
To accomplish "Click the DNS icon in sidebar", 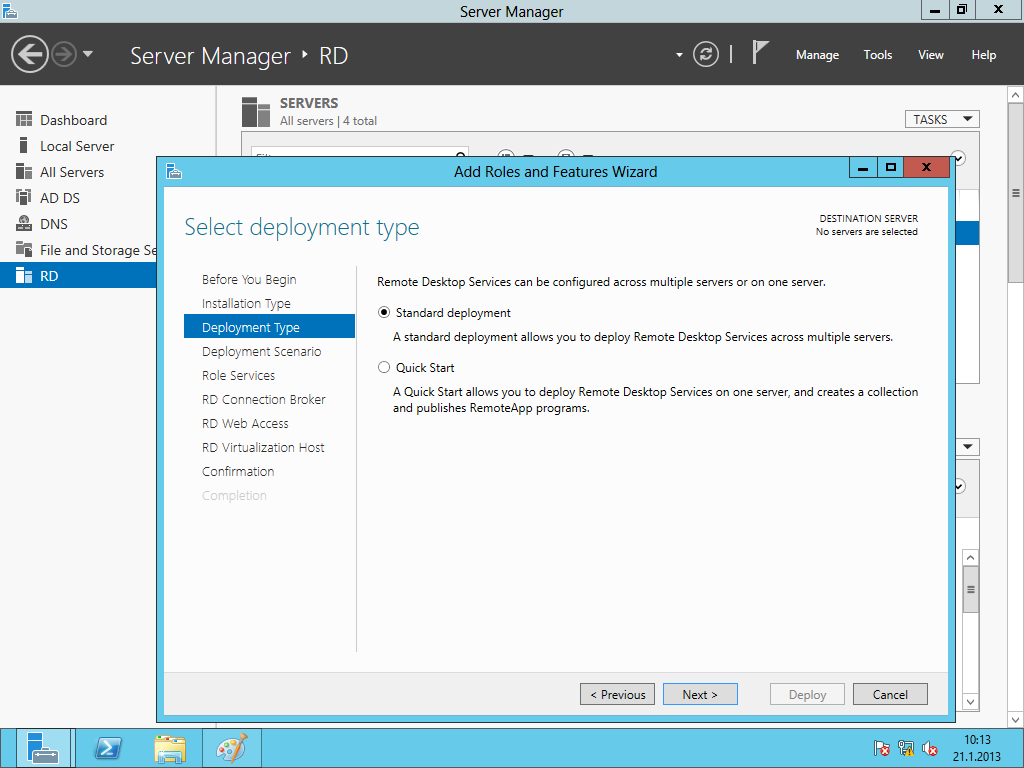I will click(24, 224).
